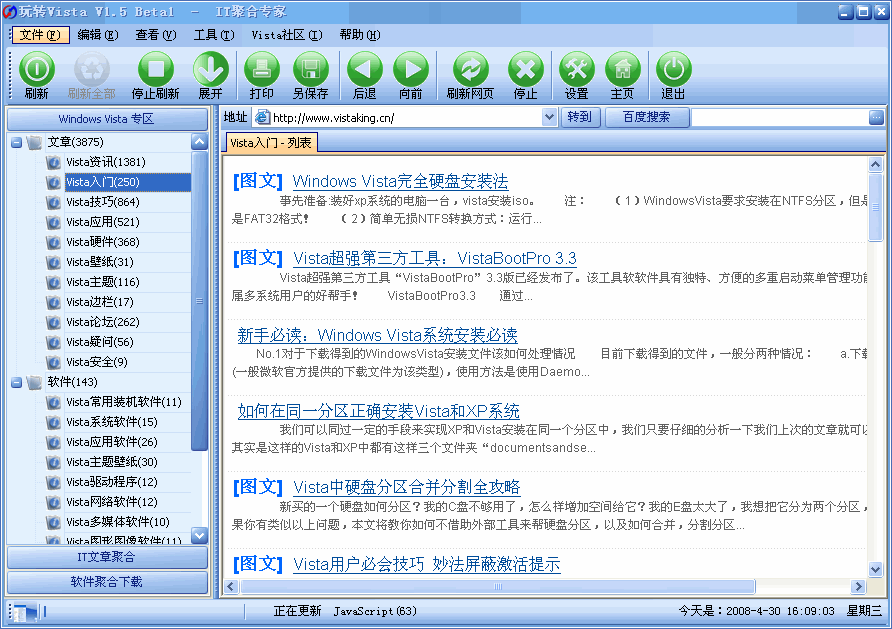
Task: Click the tree panel vertical scrollbar thumb
Action: tap(199, 301)
